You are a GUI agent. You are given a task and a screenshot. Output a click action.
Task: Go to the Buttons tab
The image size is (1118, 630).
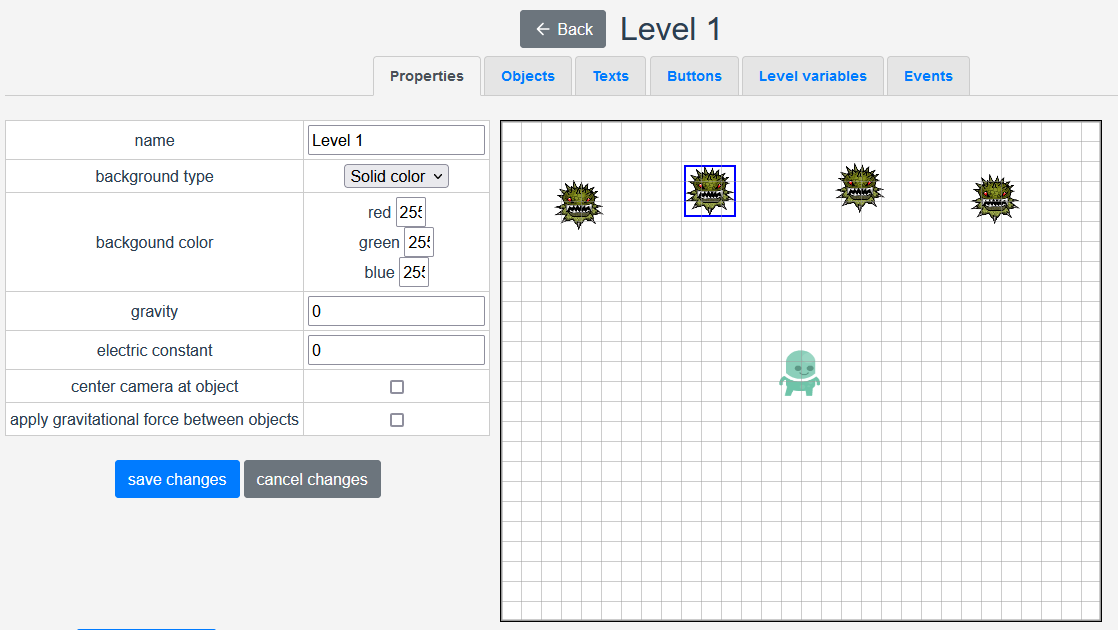(x=694, y=76)
